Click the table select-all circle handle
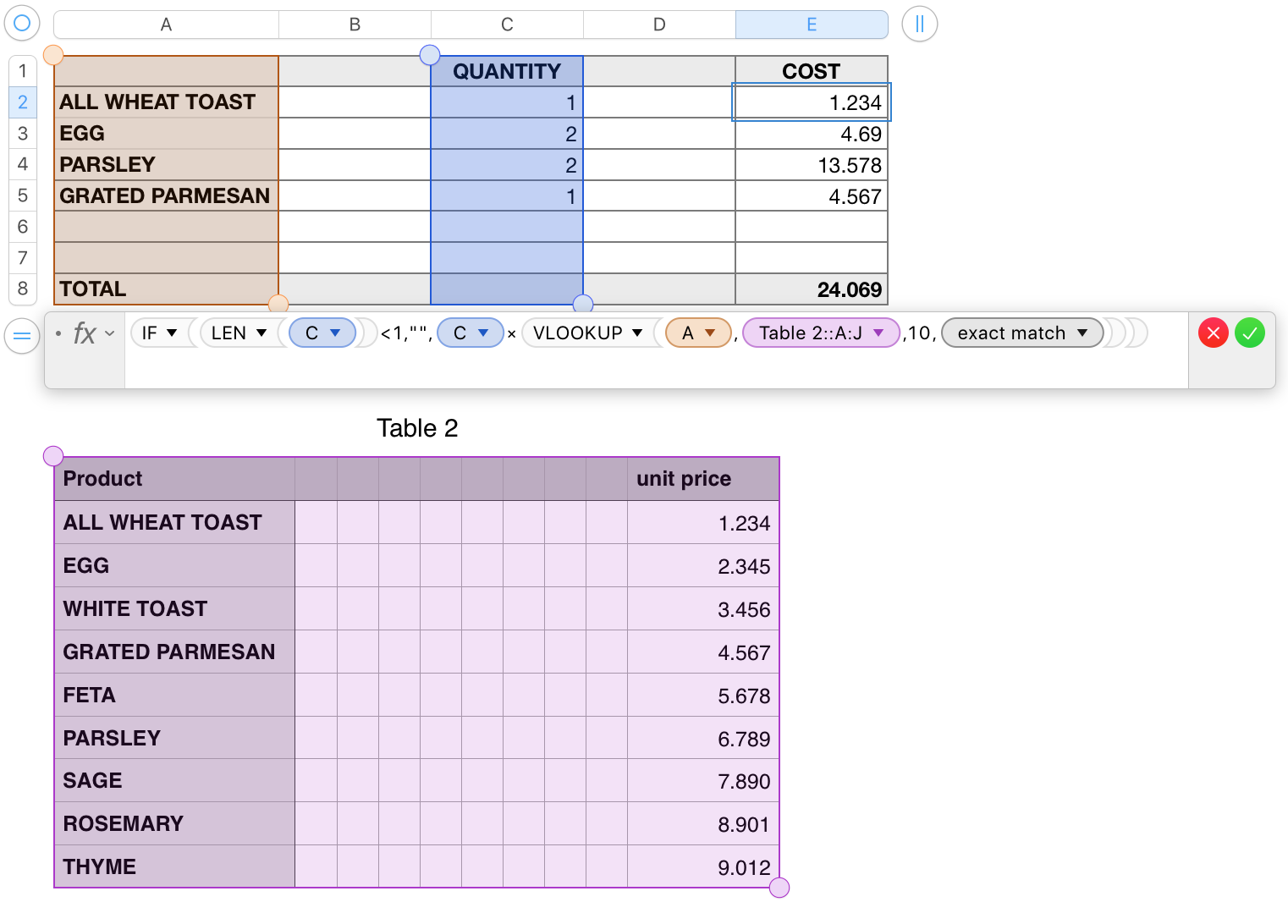This screenshot has width=1288, height=924. (23, 24)
